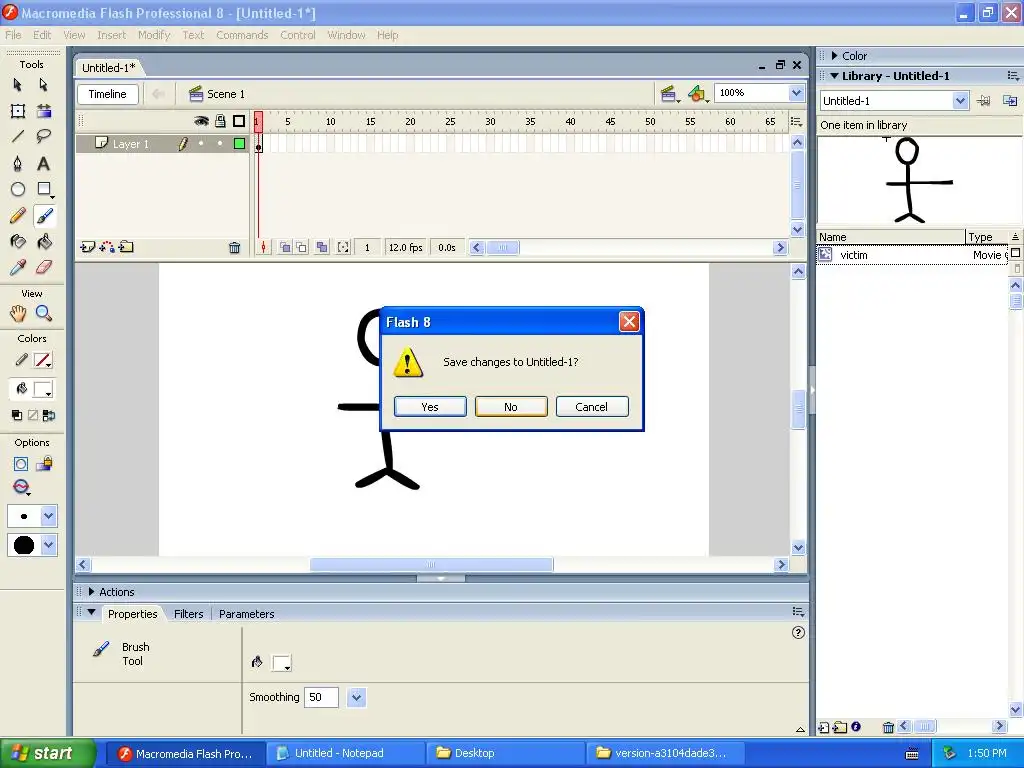This screenshot has width=1024, height=768.
Task: Open Library document dropdown Untitled-1
Action: [959, 101]
